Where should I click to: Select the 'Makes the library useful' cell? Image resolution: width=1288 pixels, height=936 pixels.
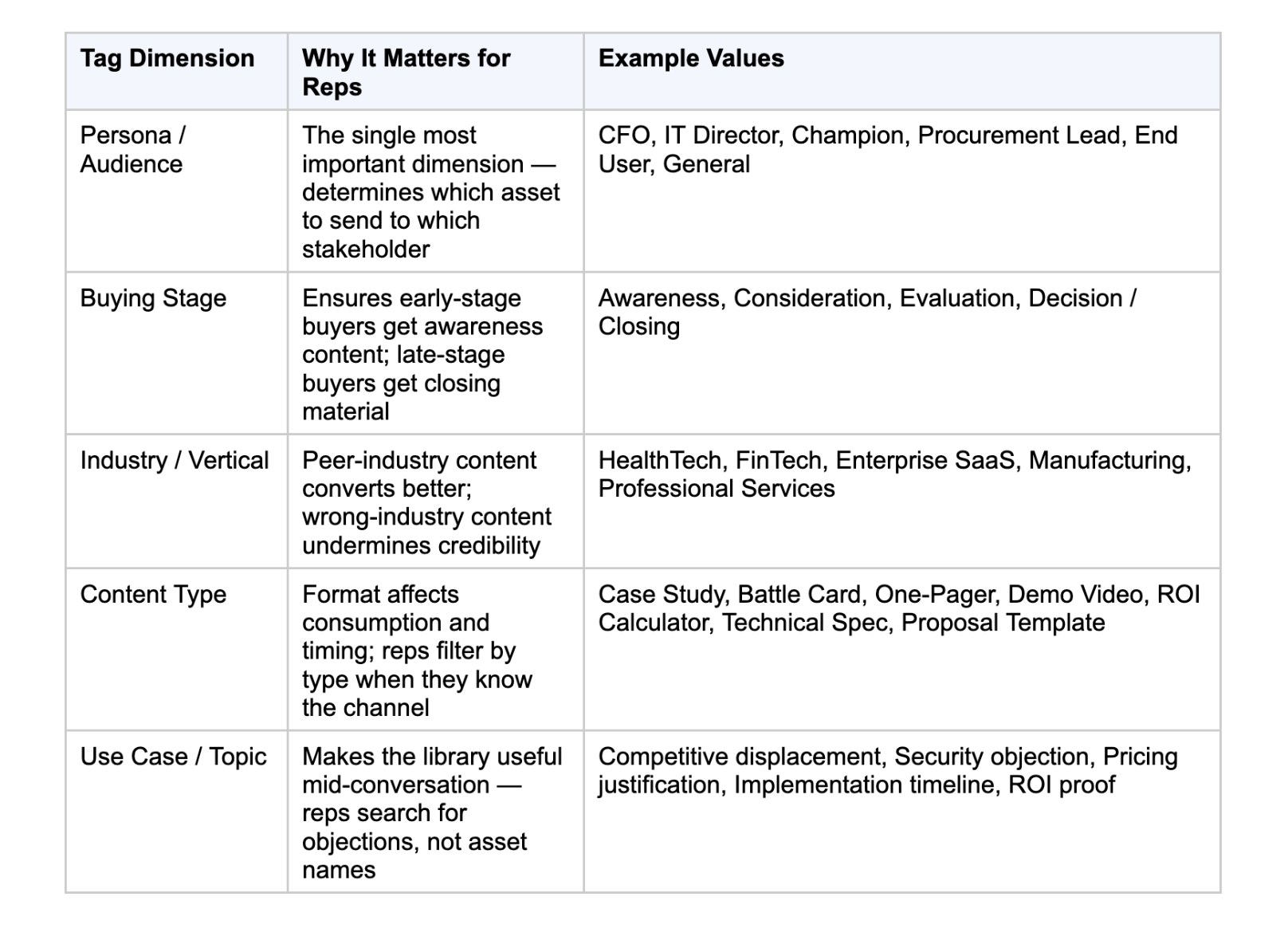point(435,812)
